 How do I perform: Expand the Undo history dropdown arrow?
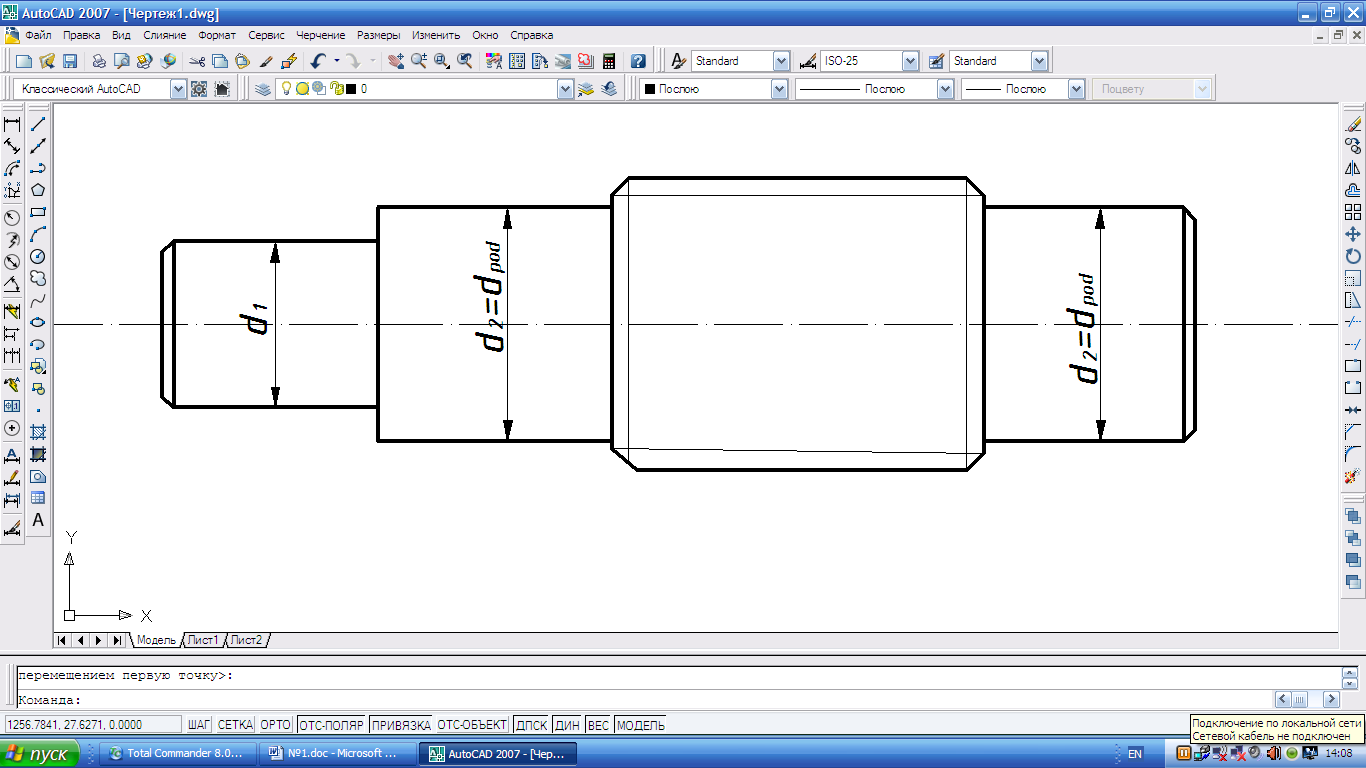336,61
